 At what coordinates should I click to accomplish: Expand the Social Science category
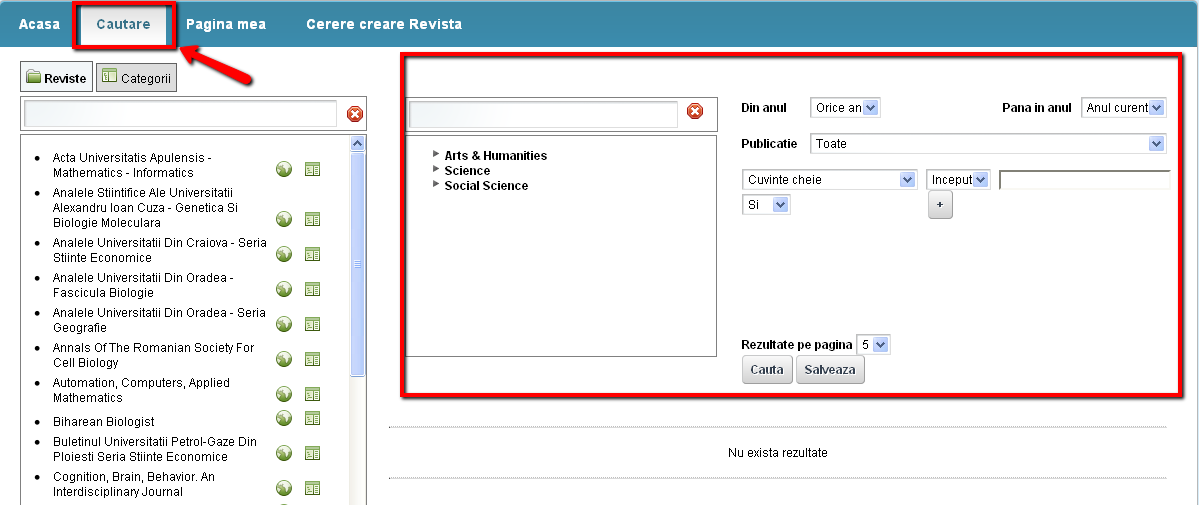[437, 184]
